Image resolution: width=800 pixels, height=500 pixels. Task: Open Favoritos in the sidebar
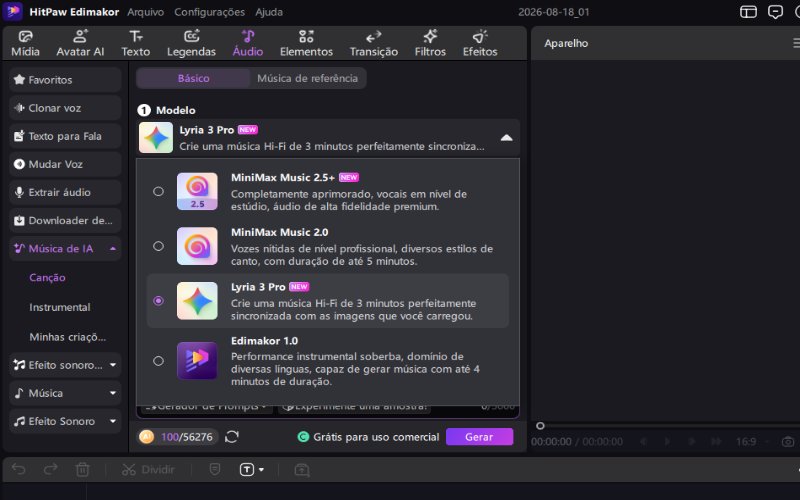pyautogui.click(x=65, y=80)
